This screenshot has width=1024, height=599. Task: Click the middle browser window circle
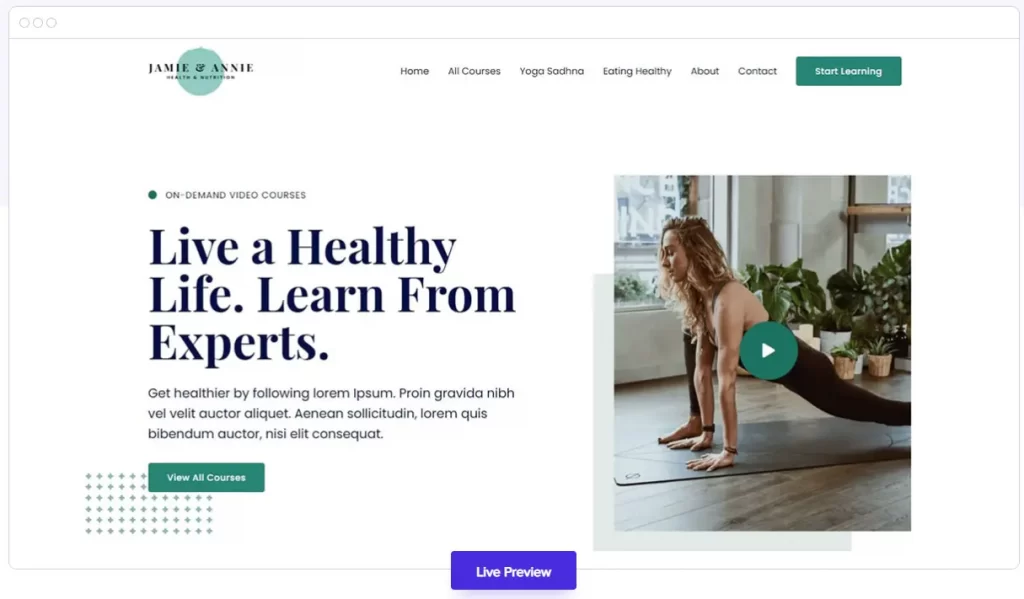pos(38,23)
